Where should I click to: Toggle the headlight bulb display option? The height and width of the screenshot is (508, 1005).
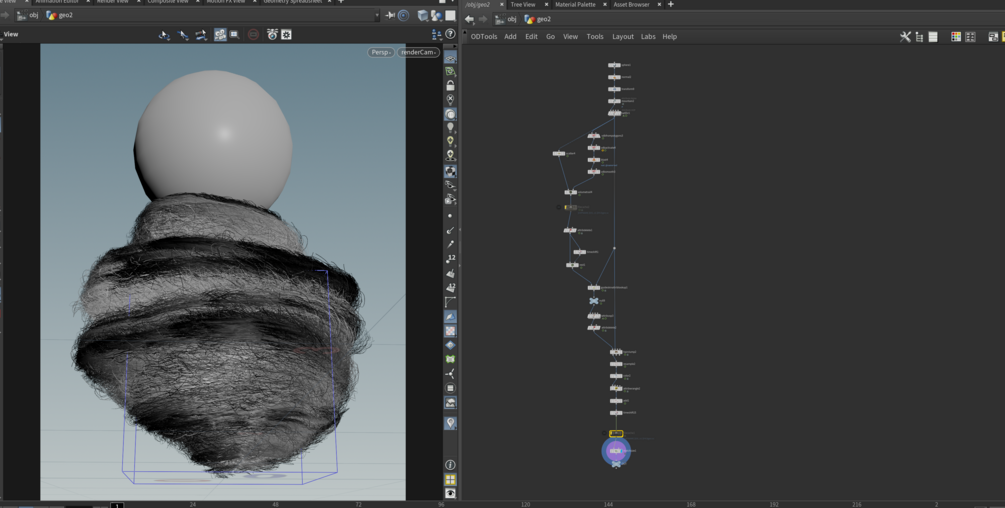tap(450, 128)
